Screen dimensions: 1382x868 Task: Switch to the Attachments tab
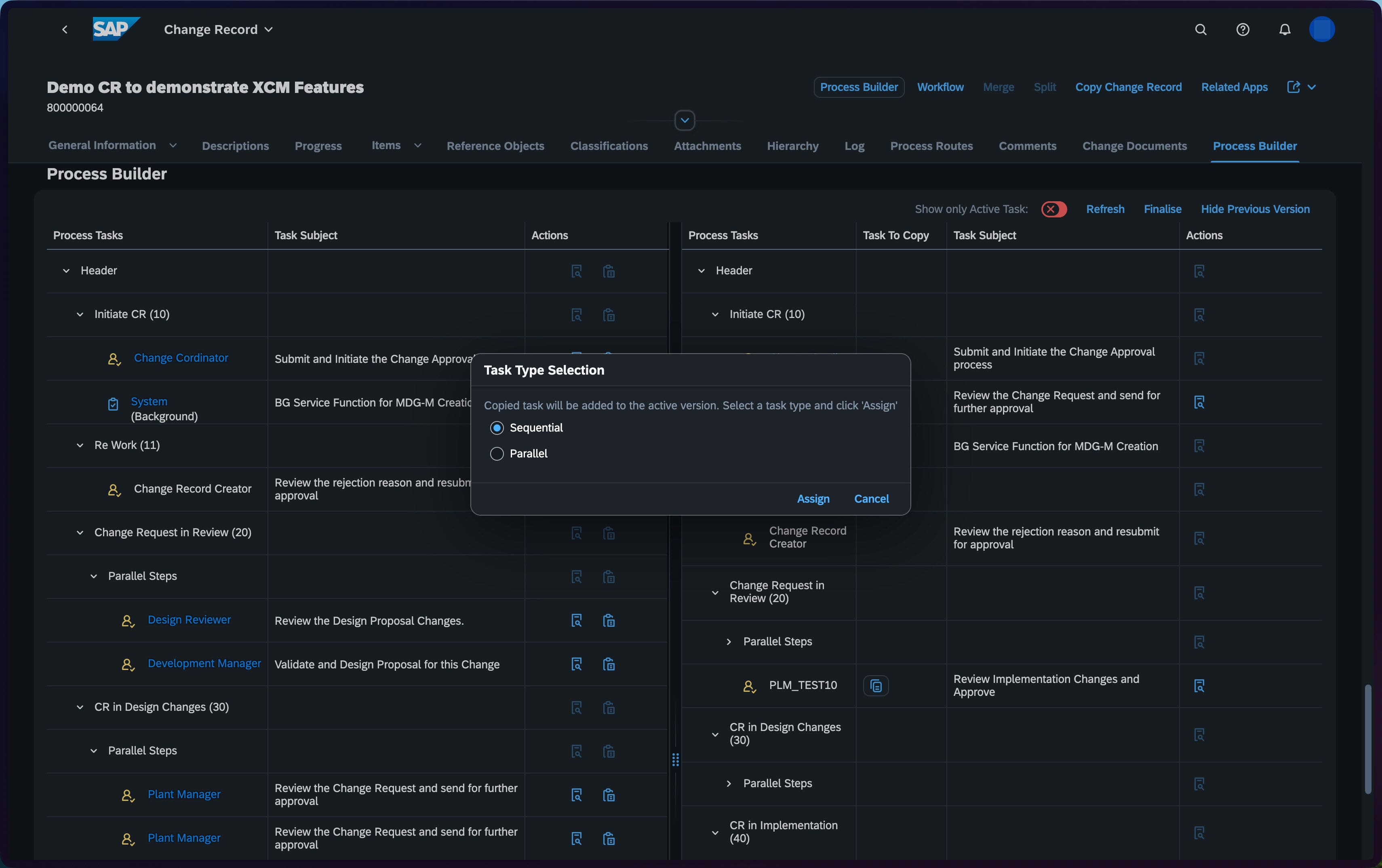707,146
